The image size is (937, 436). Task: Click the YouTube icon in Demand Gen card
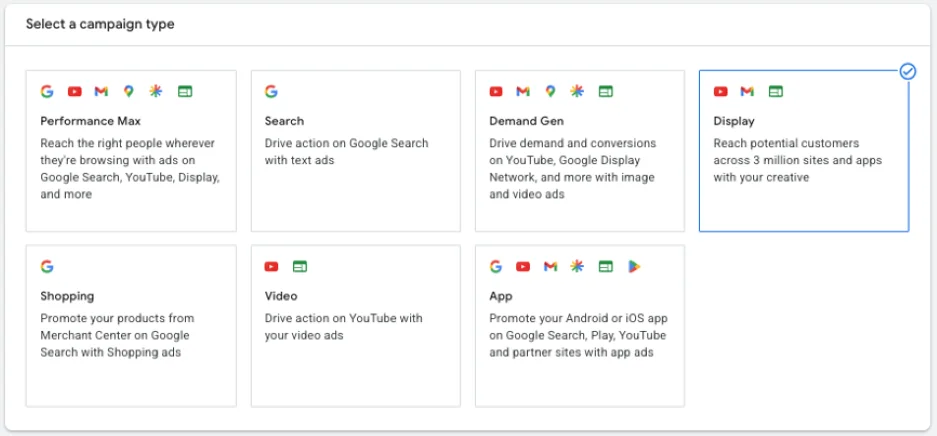point(496,91)
